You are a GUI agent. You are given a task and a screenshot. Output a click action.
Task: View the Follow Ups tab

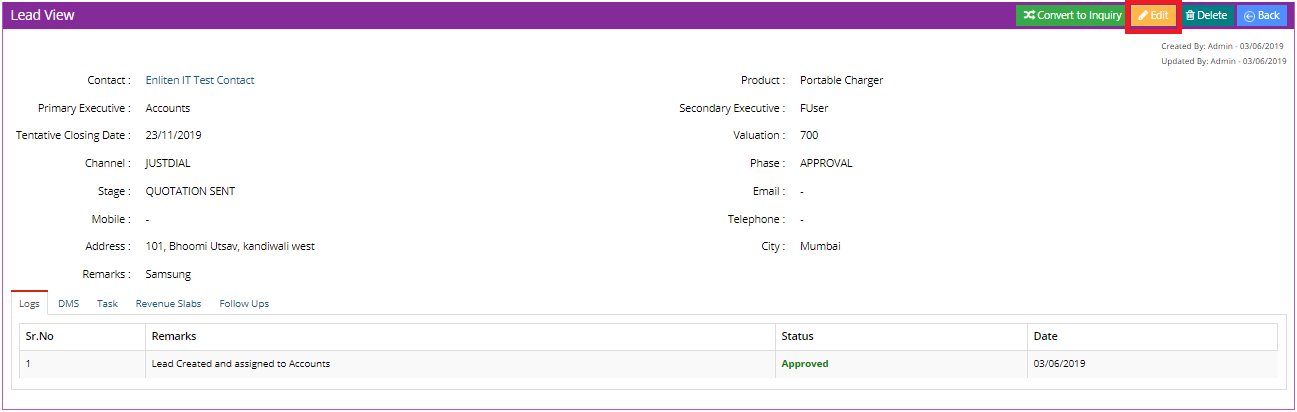point(244,304)
